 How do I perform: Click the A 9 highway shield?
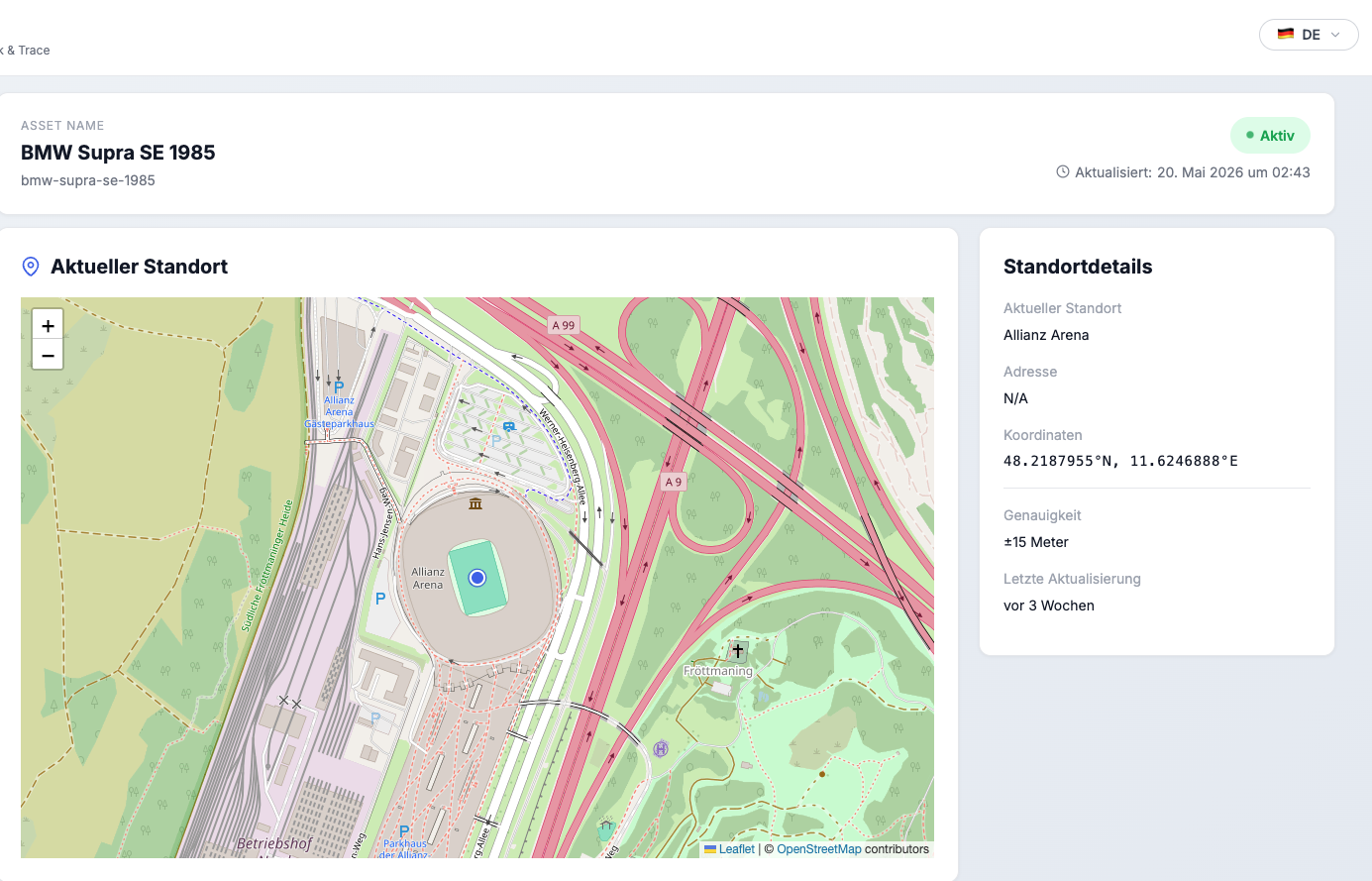[674, 482]
